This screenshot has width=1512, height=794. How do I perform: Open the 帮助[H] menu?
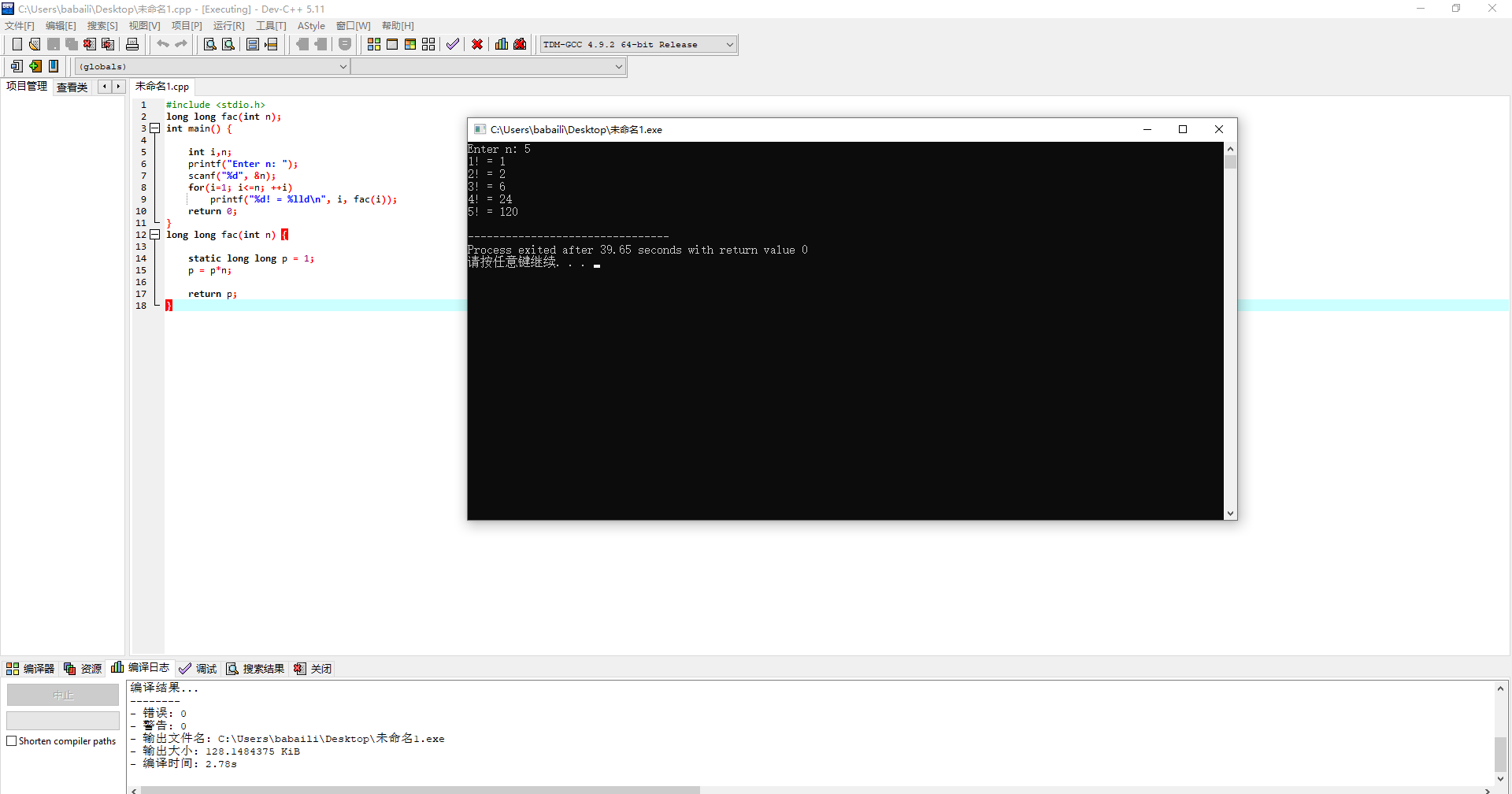coord(398,26)
